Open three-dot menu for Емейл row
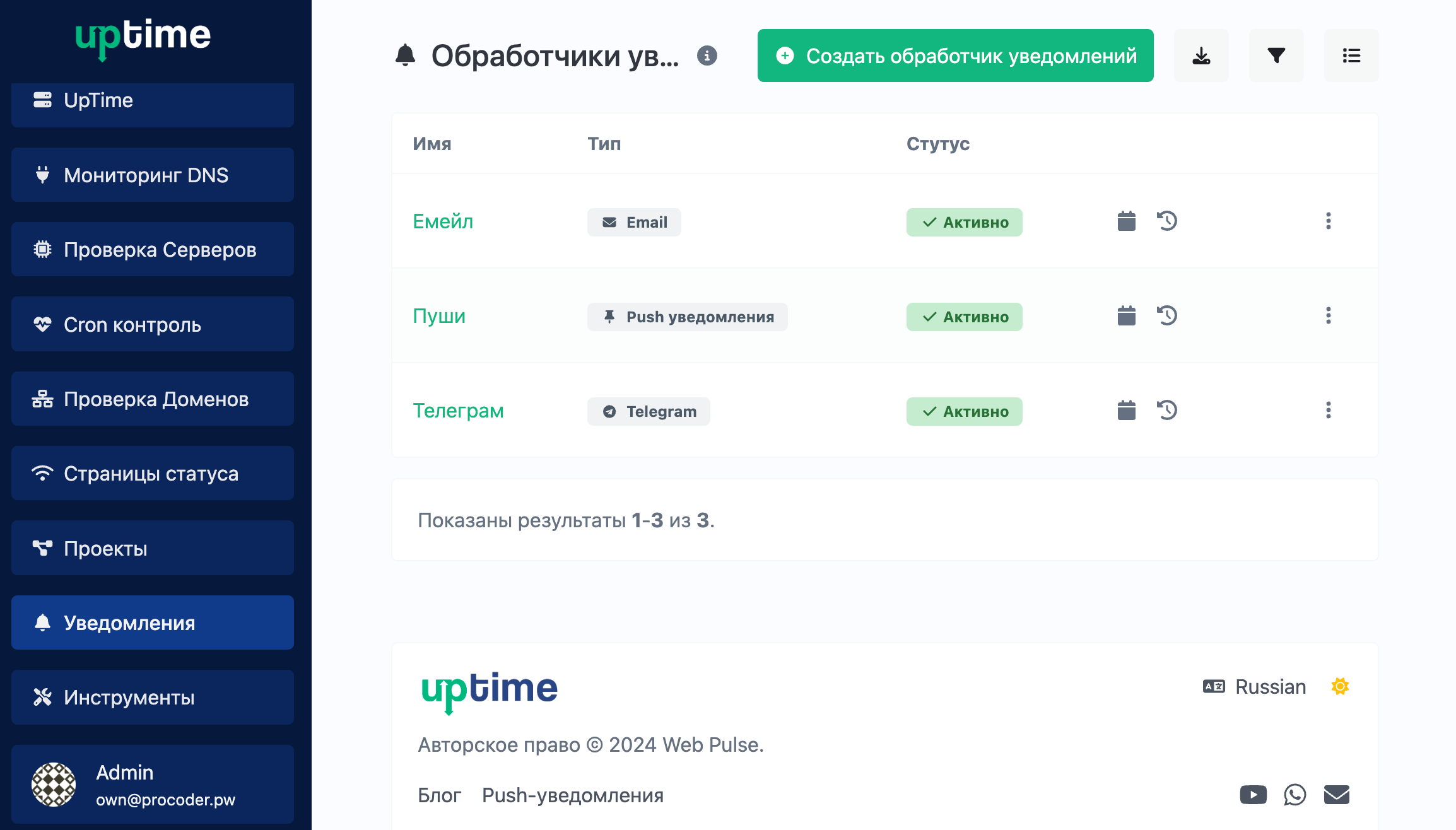This screenshot has height=830, width=1456. pos(1328,221)
